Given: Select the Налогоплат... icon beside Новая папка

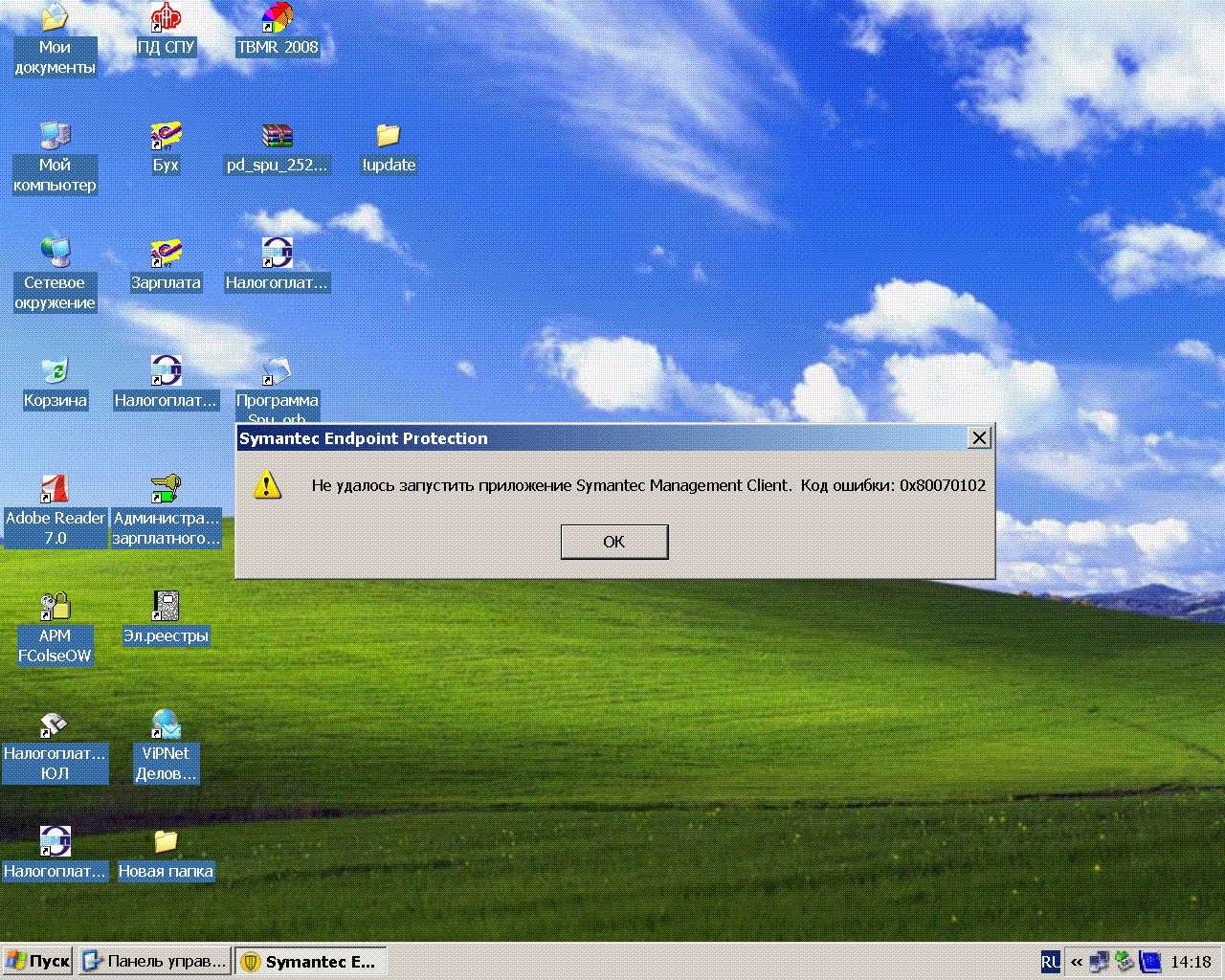Looking at the screenshot, I should [55, 855].
